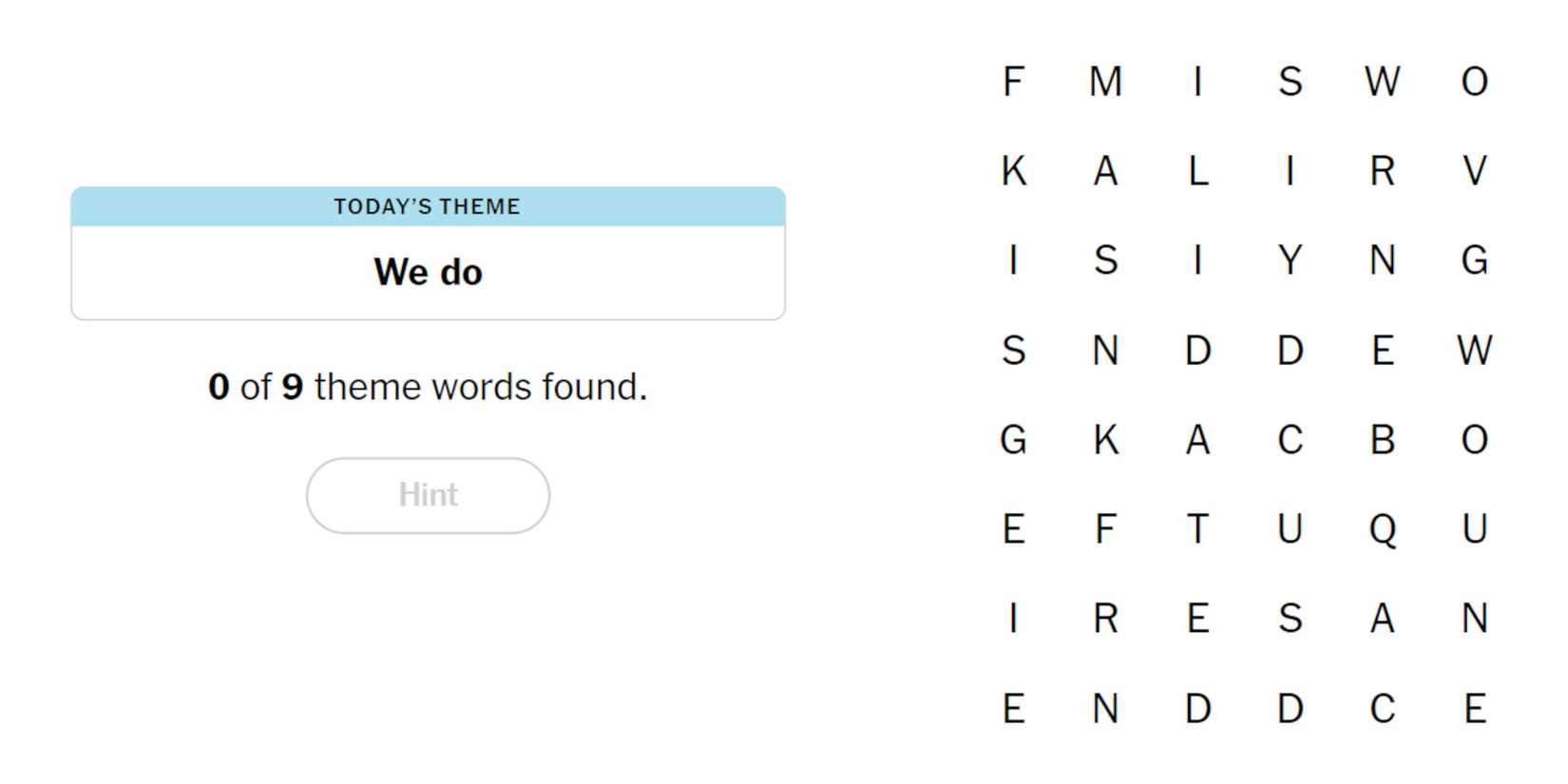This screenshot has width=1568, height=784.
Task: Tap the F between E and T
Action: click(1105, 529)
